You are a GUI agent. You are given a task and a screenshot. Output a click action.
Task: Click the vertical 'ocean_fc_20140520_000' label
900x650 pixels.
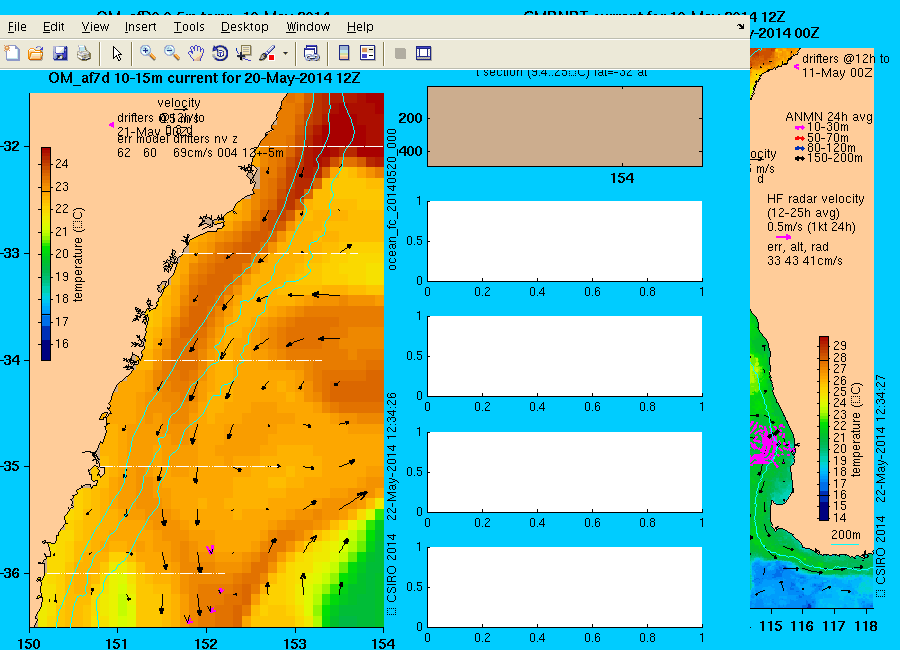point(391,199)
